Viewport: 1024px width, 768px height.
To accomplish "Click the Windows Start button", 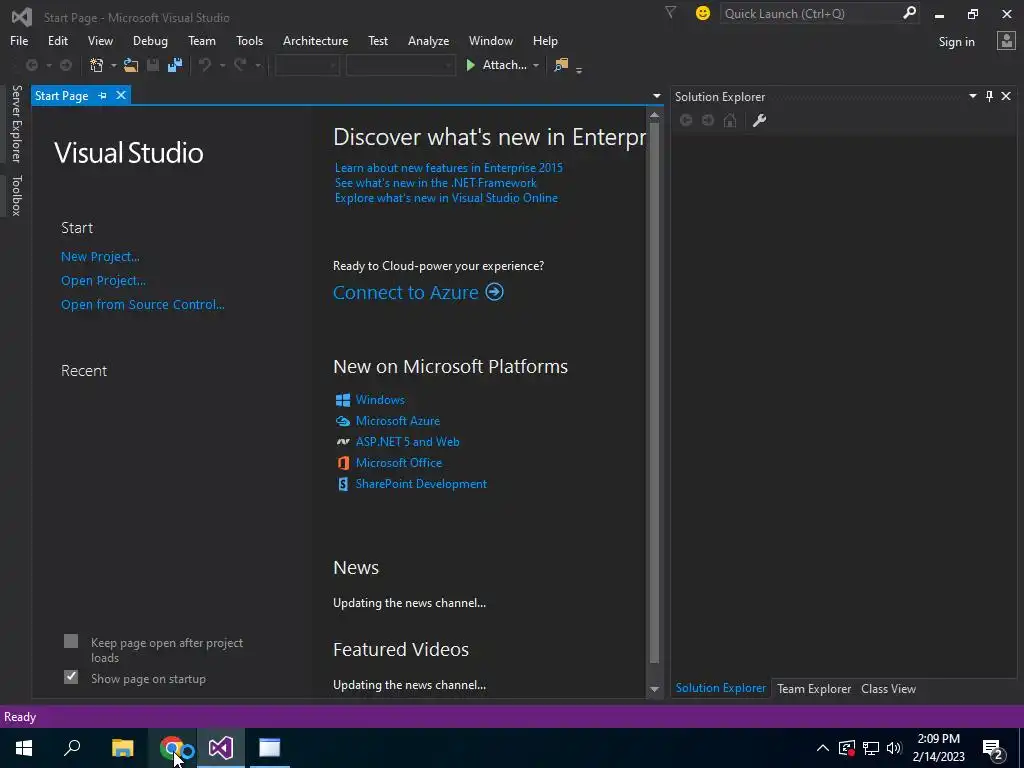I will point(24,748).
